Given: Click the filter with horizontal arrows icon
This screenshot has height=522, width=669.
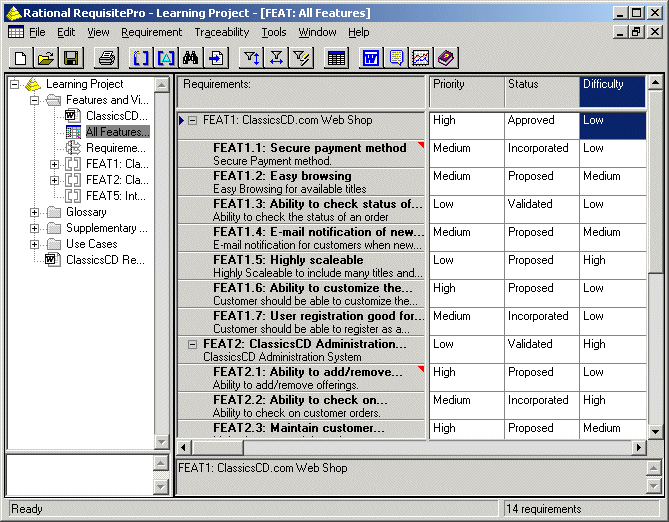Looking at the screenshot, I should [x=276, y=58].
